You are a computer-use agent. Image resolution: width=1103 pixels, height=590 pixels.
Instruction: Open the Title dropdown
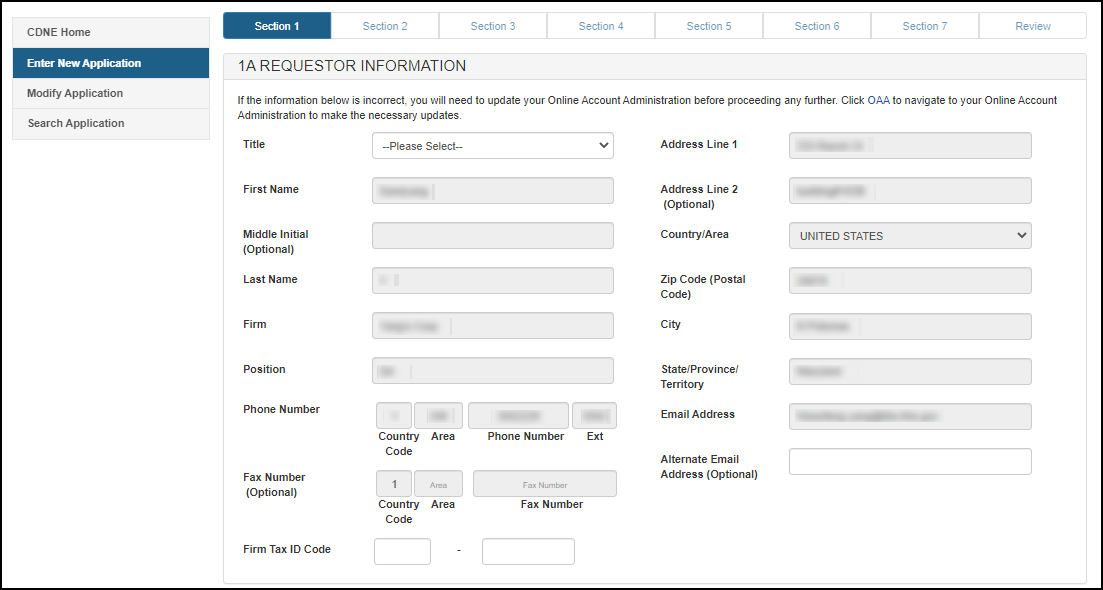click(x=492, y=146)
